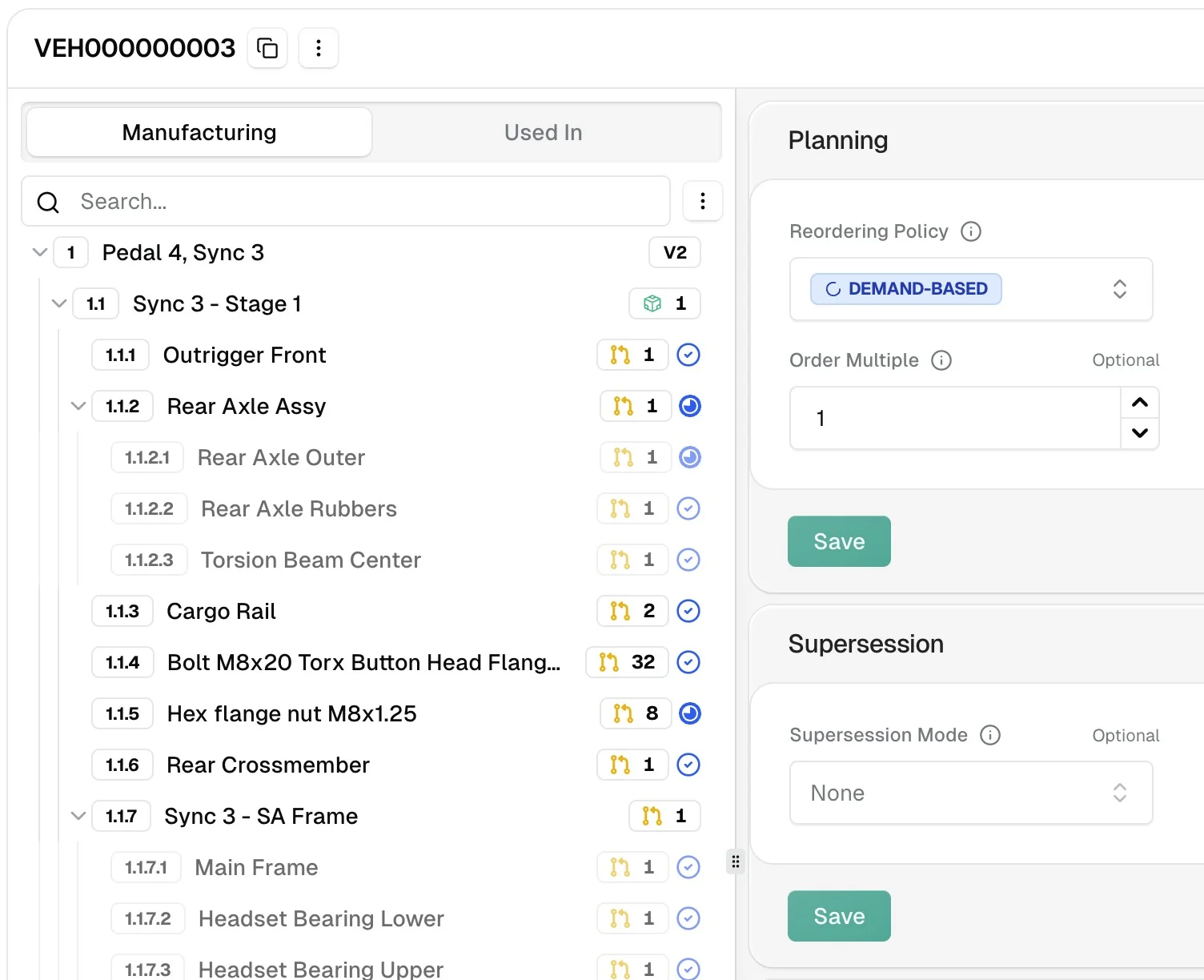
Task: Click the status circle on Torsion Beam Center row
Action: [x=688, y=560]
